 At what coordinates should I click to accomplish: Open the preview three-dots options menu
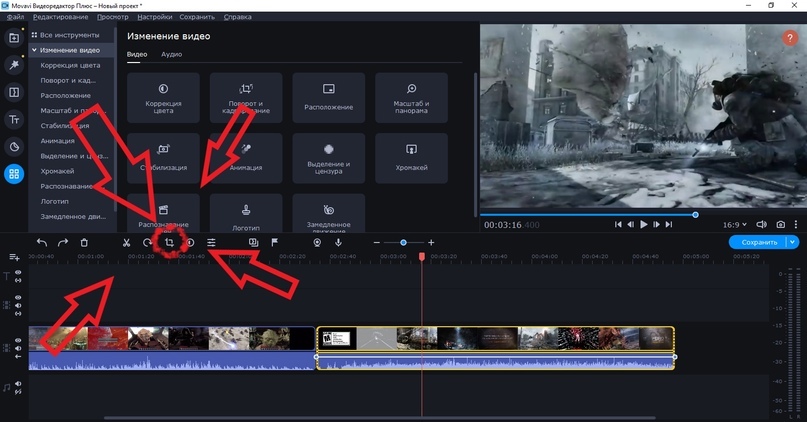(x=796, y=224)
